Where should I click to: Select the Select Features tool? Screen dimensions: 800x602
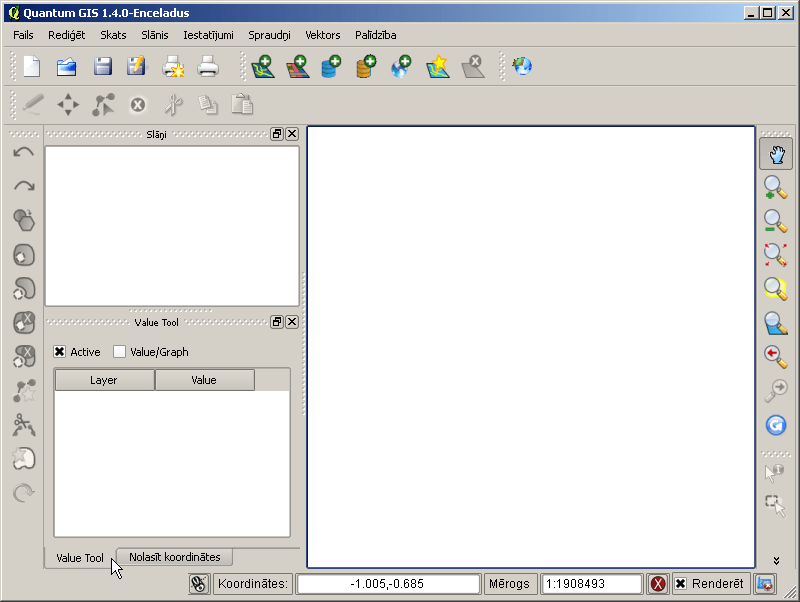[775, 506]
